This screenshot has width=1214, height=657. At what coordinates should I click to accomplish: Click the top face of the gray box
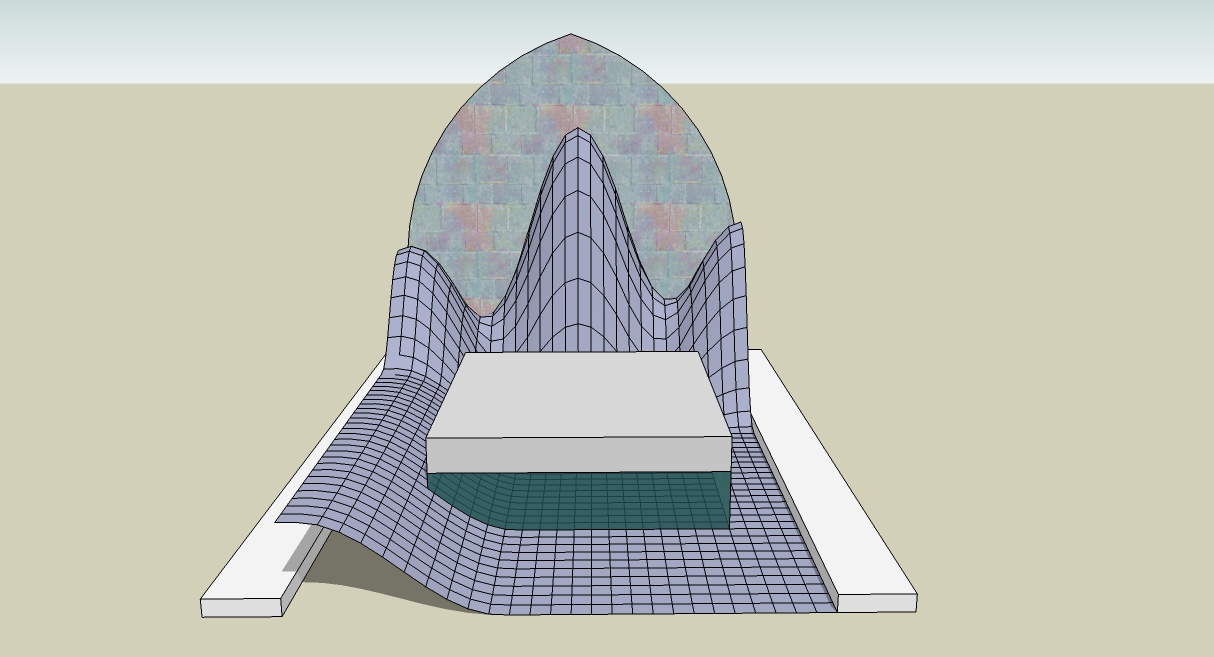[578, 392]
